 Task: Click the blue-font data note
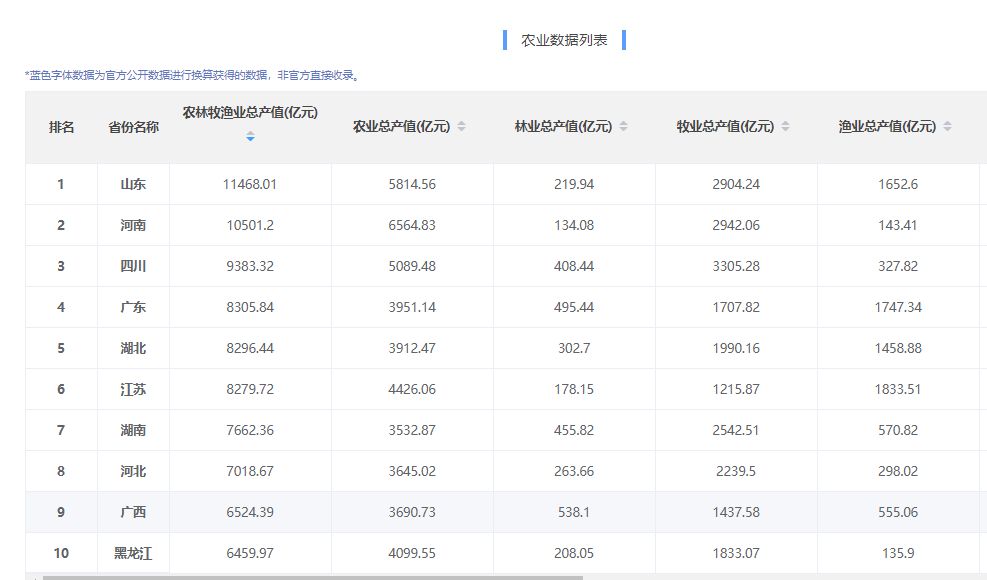coord(193,76)
